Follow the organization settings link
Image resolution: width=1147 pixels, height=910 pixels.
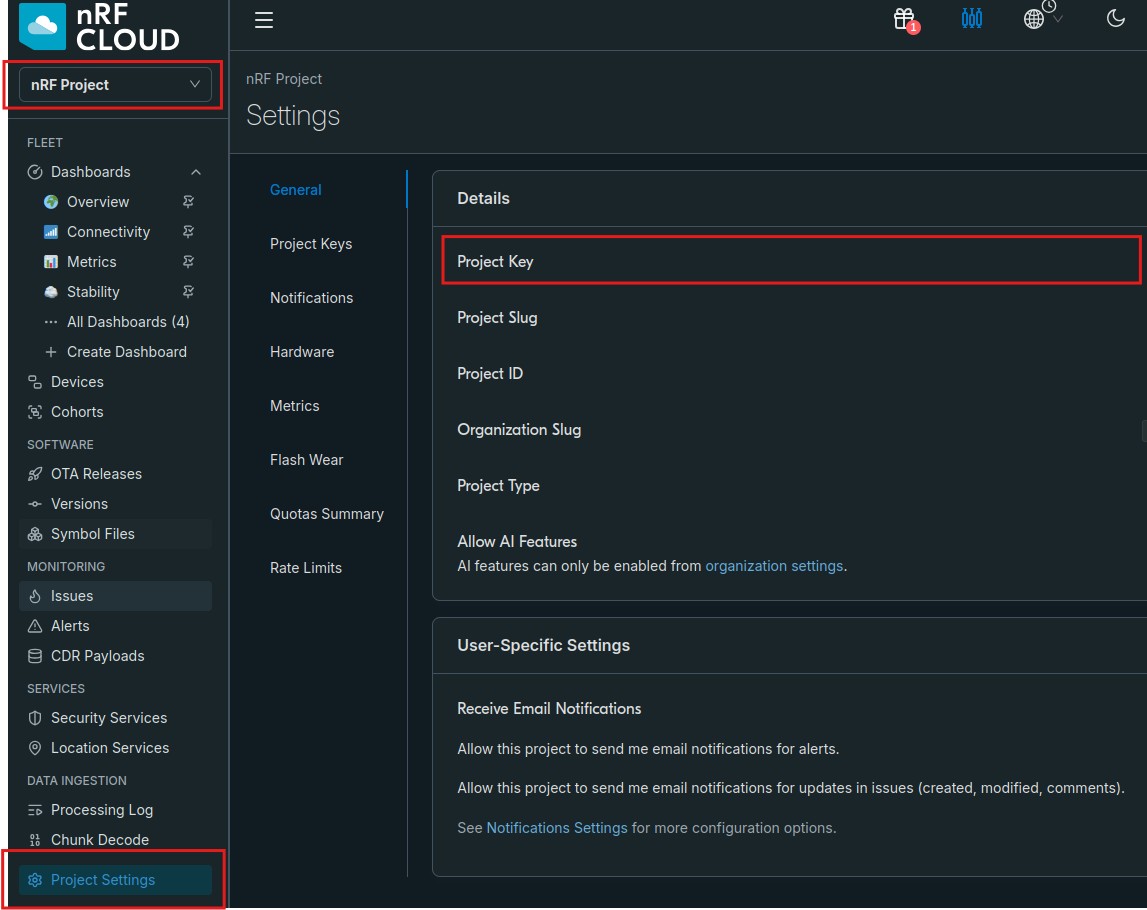pos(774,566)
